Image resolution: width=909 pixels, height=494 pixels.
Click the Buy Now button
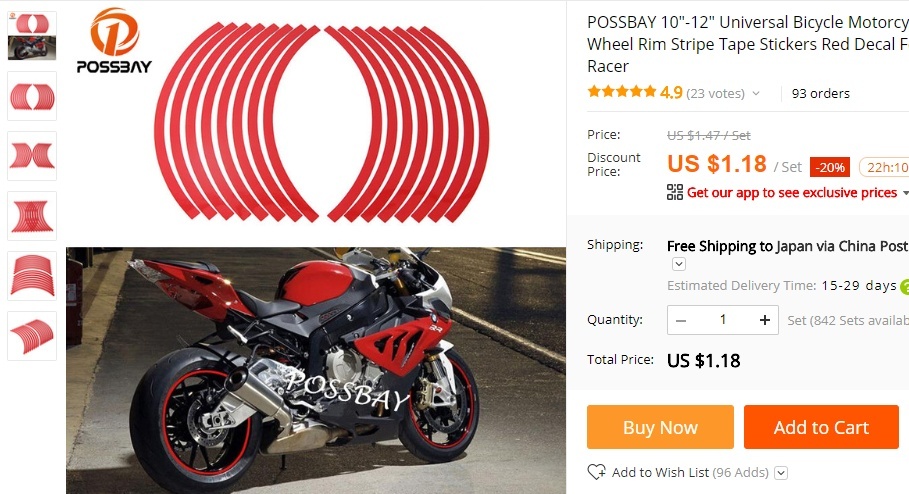[x=660, y=427]
